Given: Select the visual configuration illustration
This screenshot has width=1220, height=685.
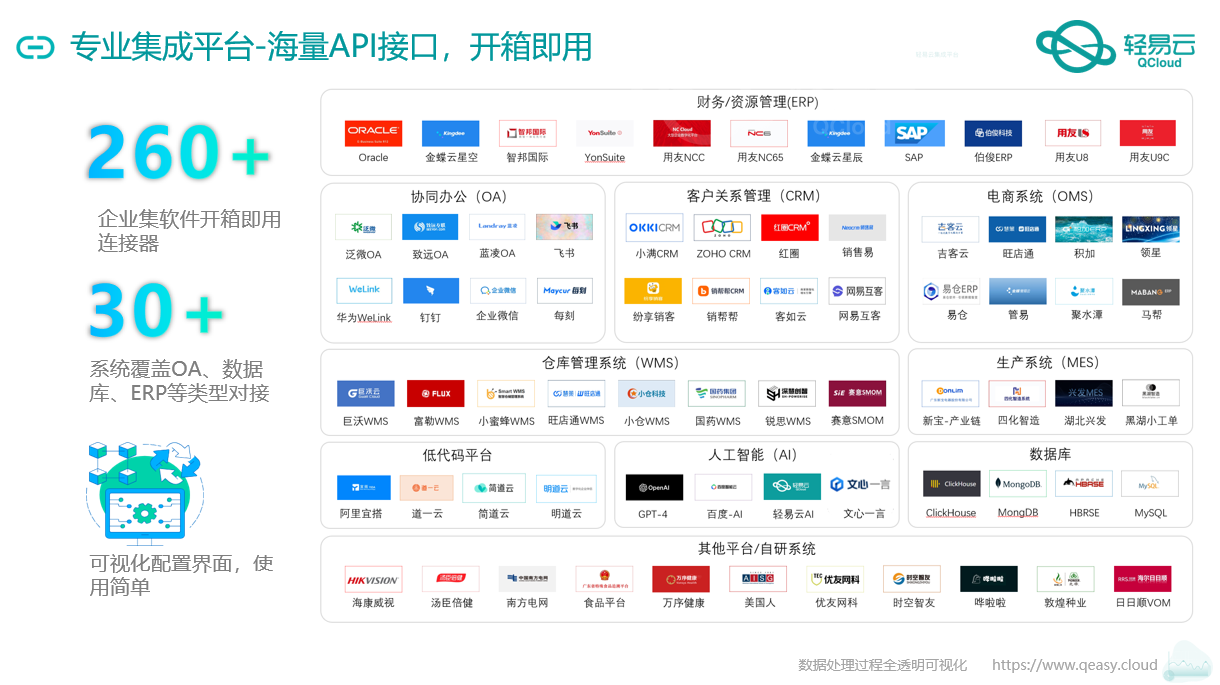Looking at the screenshot, I should pos(144,492).
